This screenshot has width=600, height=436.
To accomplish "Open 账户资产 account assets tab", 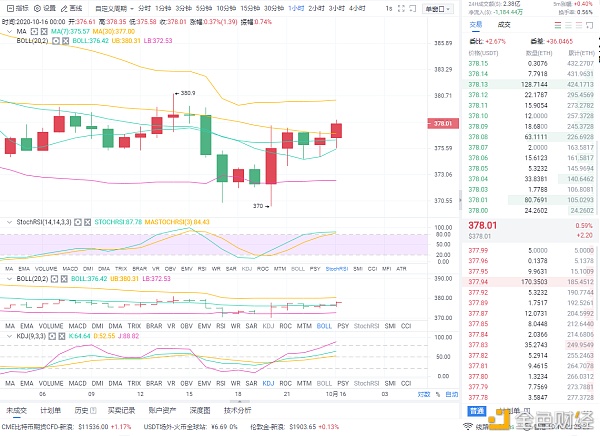I will tap(162, 410).
